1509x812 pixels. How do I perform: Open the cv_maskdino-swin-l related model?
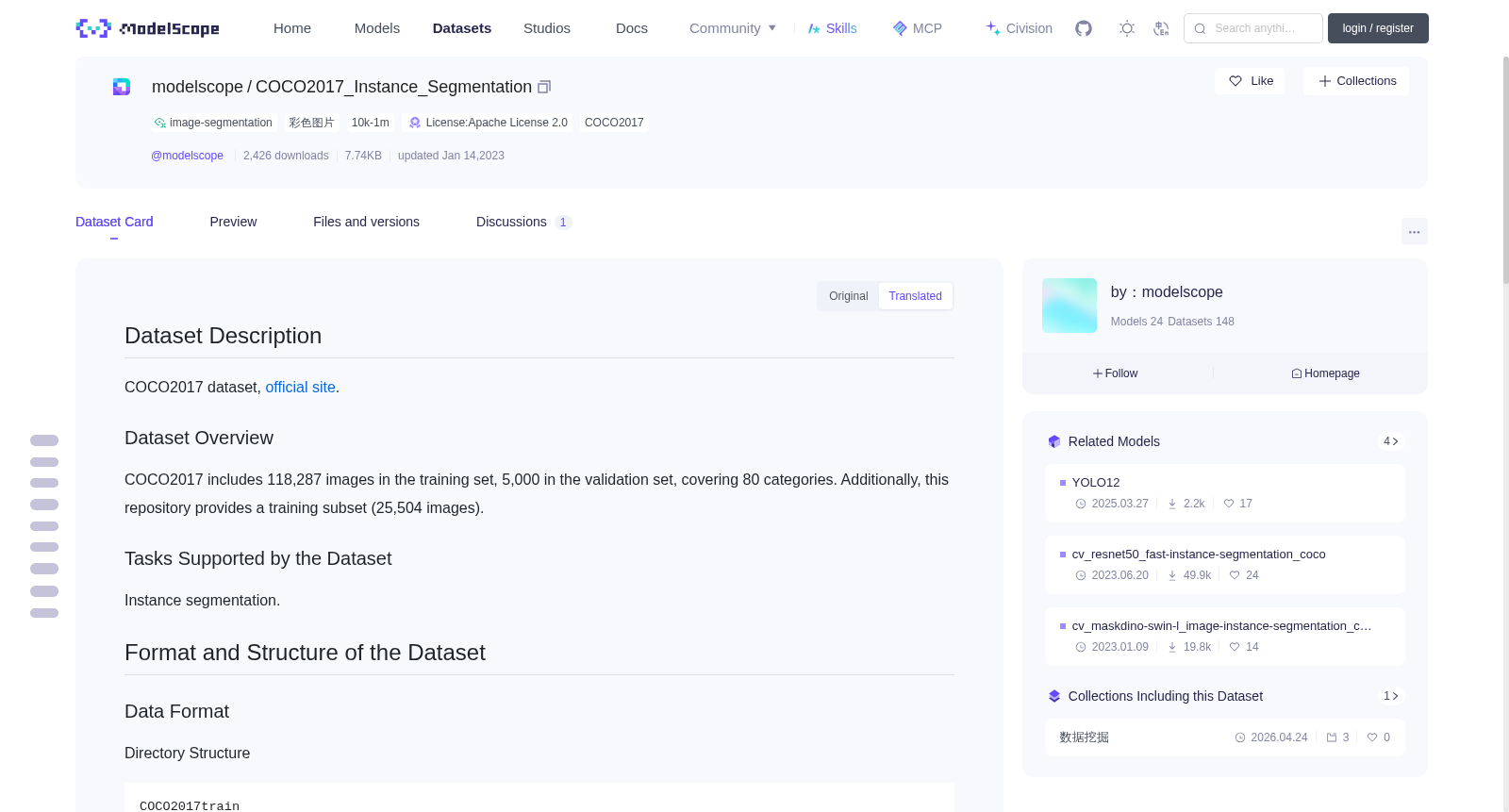(1224, 636)
